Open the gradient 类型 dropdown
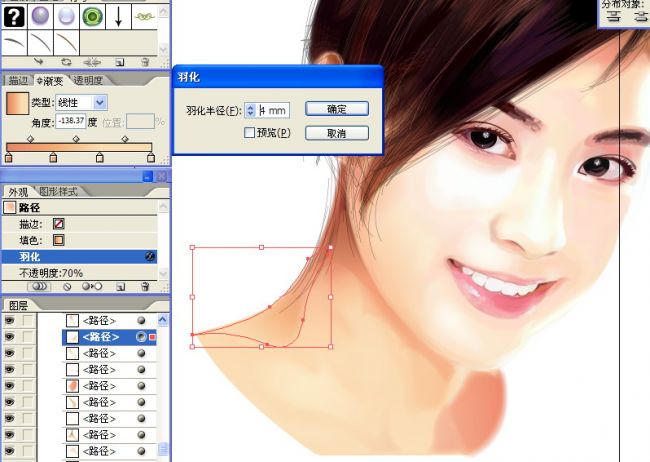The height and width of the screenshot is (462, 650). tap(100, 102)
